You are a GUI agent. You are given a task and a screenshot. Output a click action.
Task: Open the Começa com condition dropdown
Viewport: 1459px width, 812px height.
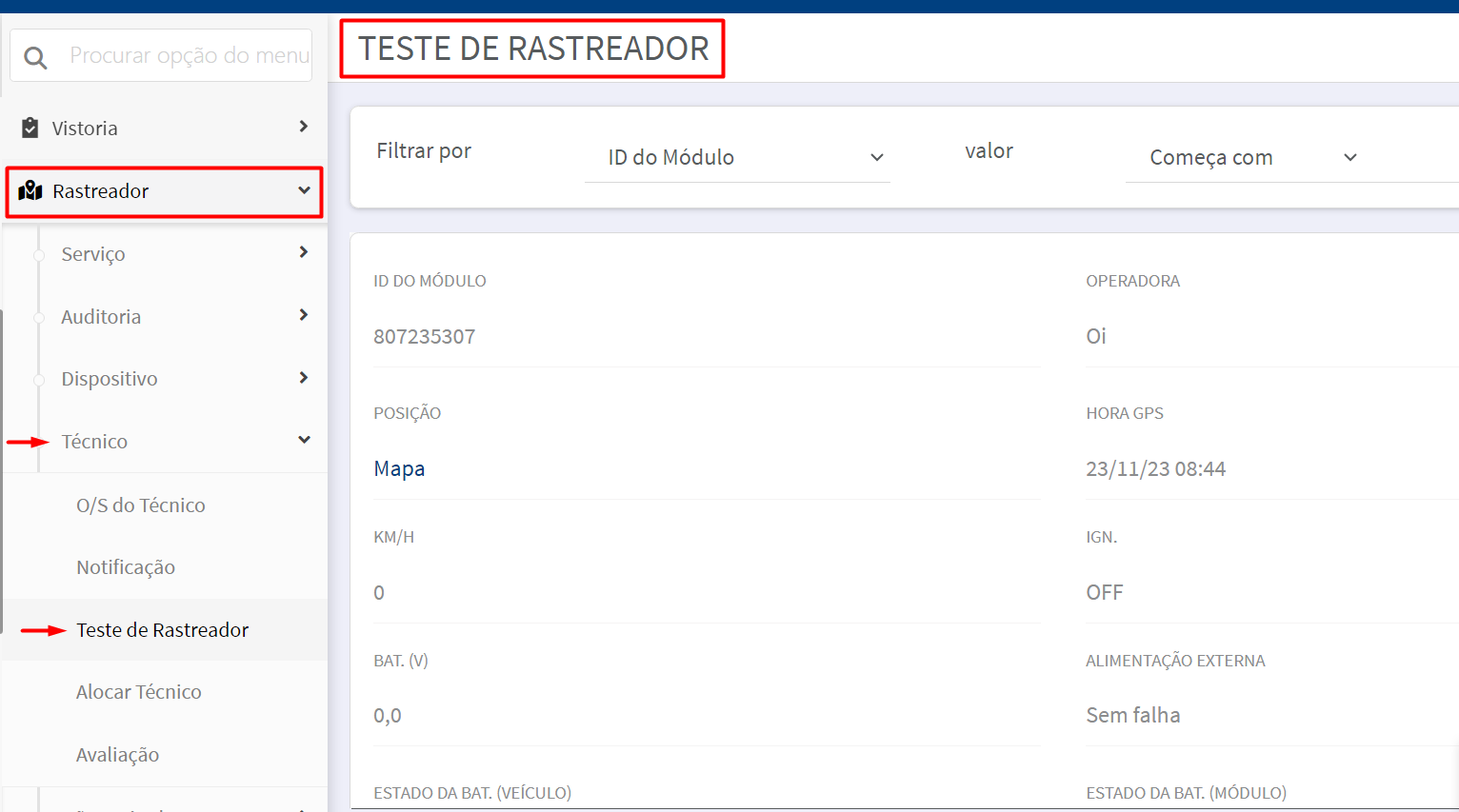point(1253,157)
